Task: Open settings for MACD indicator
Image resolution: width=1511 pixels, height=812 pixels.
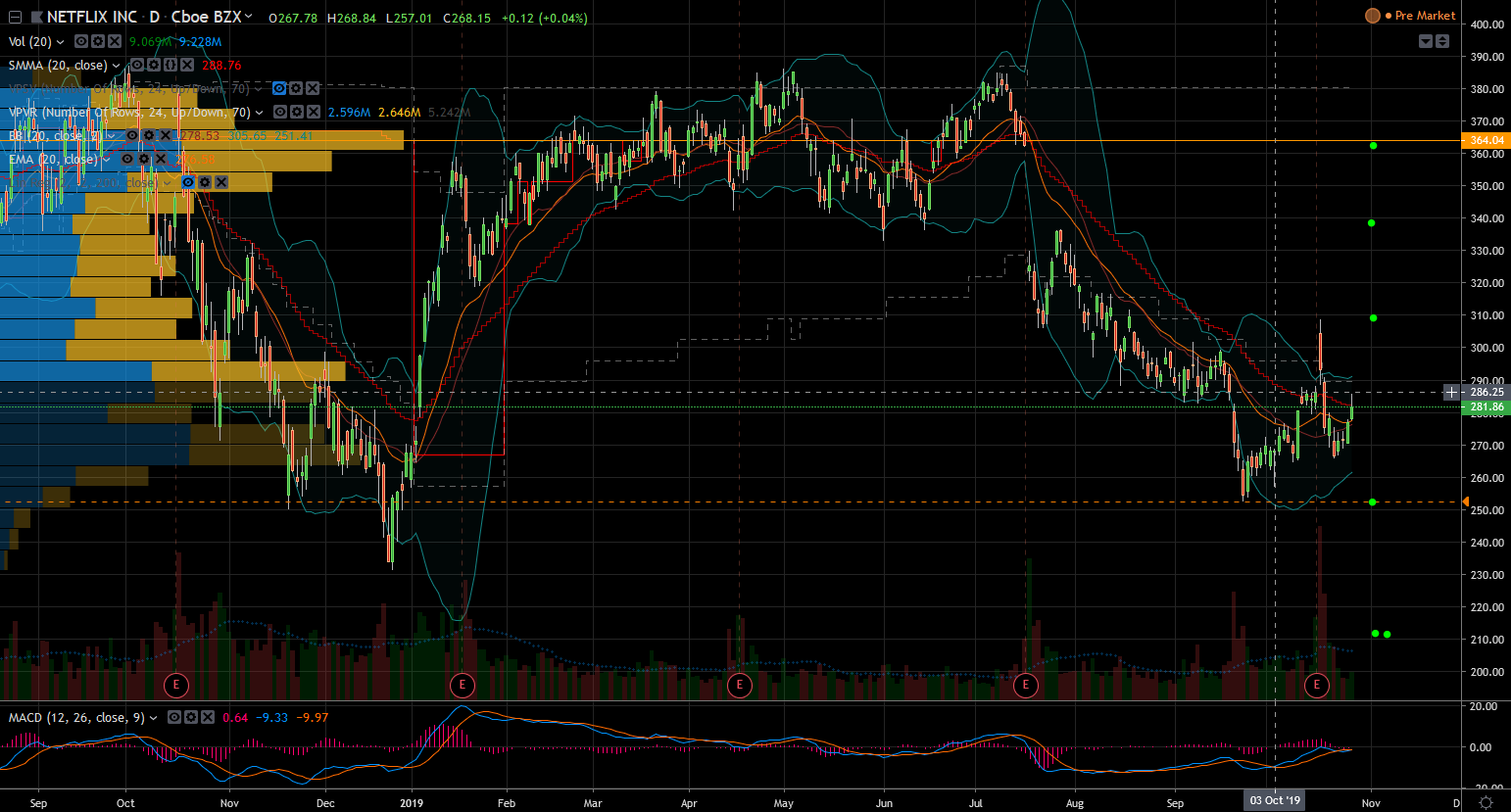Action: pos(190,717)
